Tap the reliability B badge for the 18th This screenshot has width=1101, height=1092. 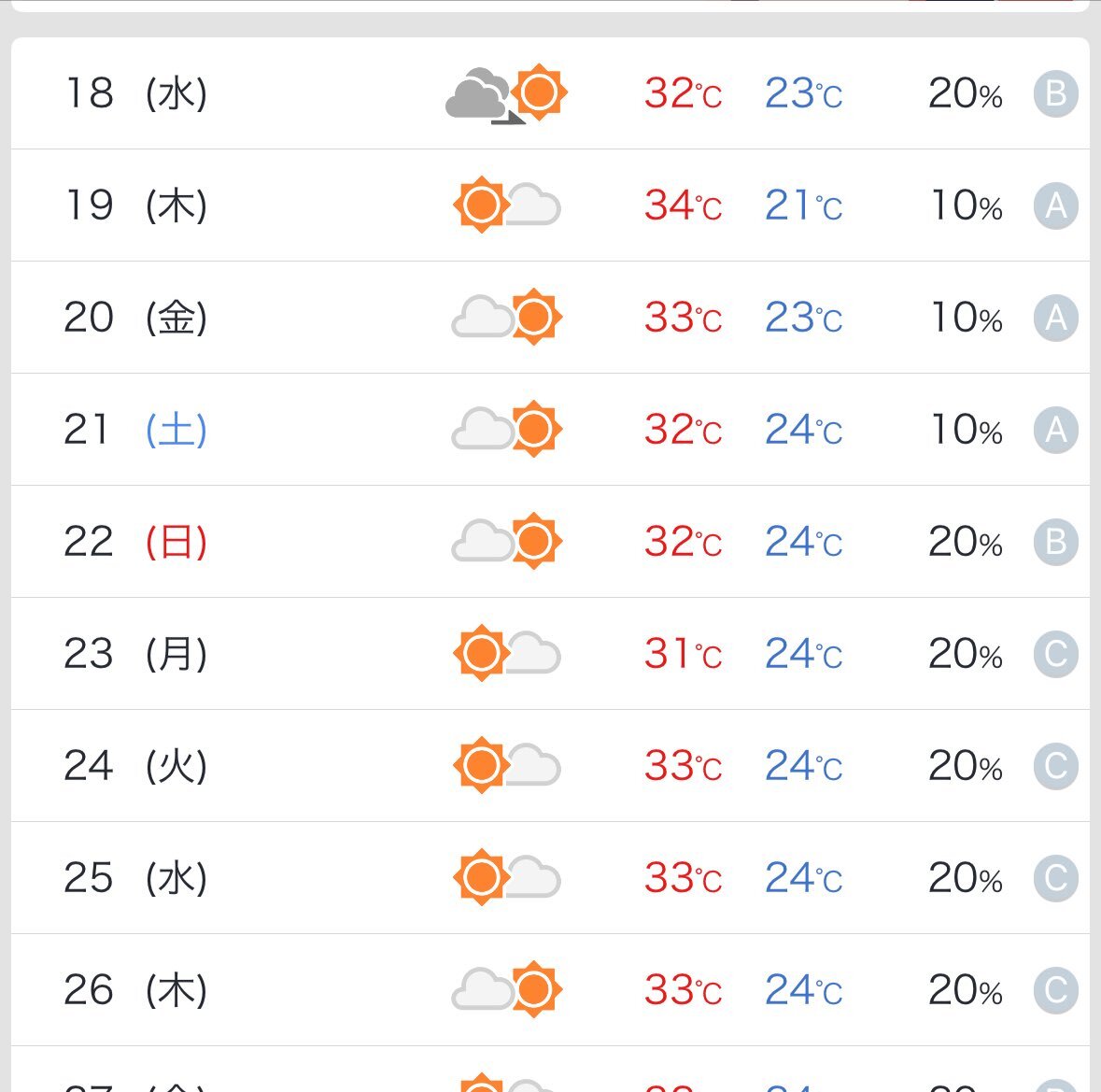pos(1055,93)
